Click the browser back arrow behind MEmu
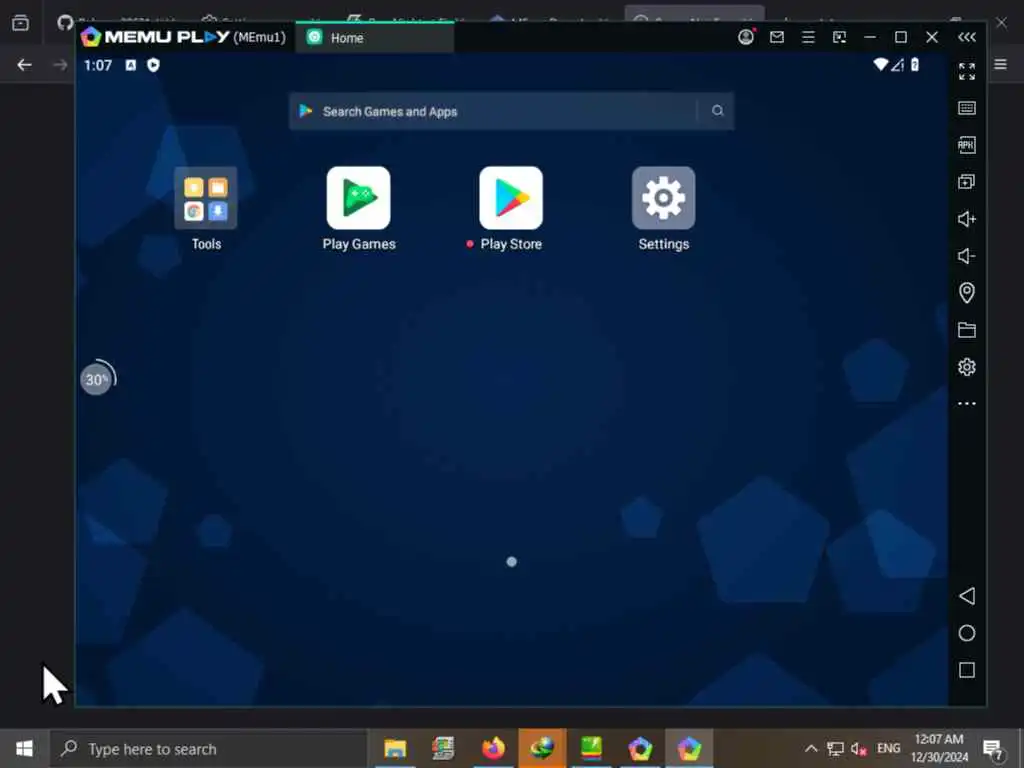This screenshot has width=1024, height=768. click(24, 65)
